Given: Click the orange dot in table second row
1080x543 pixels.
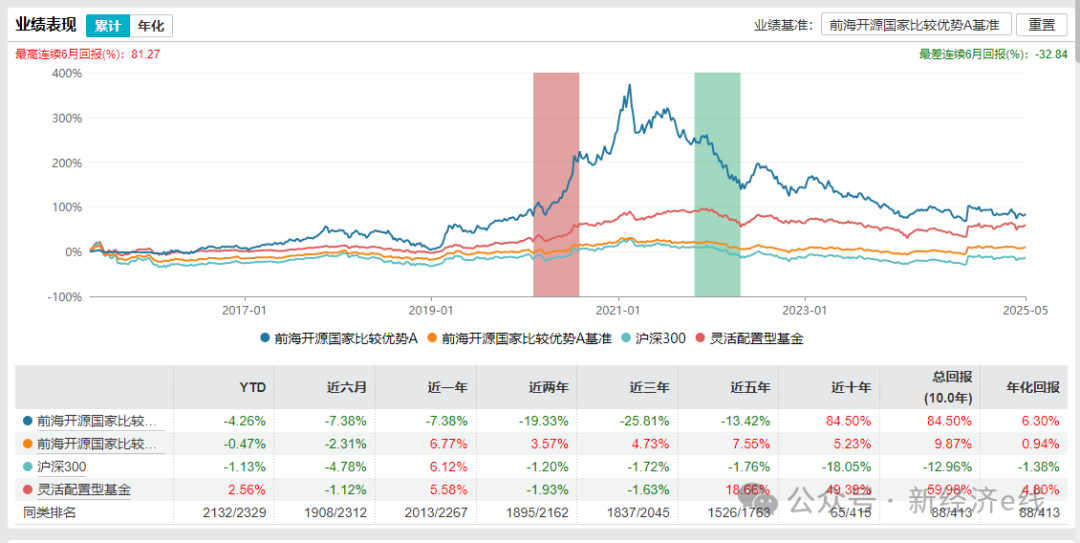Looking at the screenshot, I should 27,443.
